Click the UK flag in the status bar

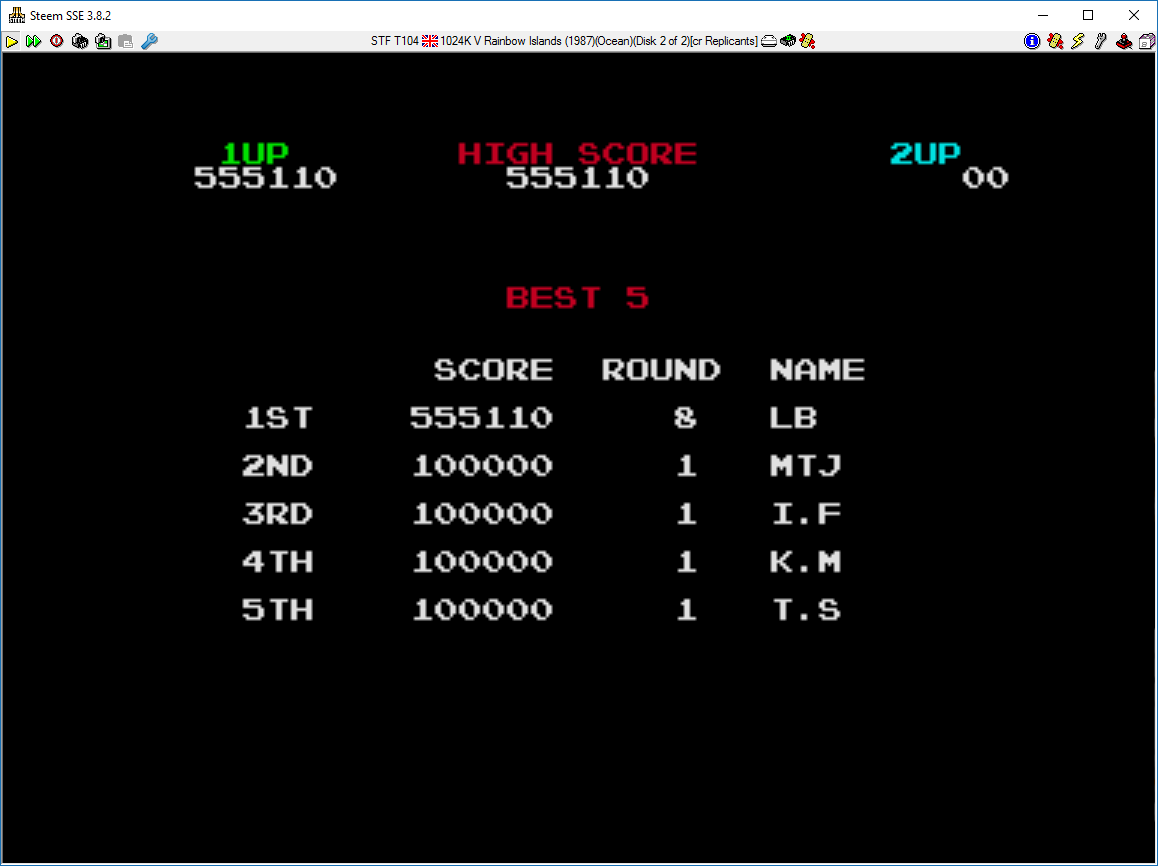pyautogui.click(x=430, y=41)
